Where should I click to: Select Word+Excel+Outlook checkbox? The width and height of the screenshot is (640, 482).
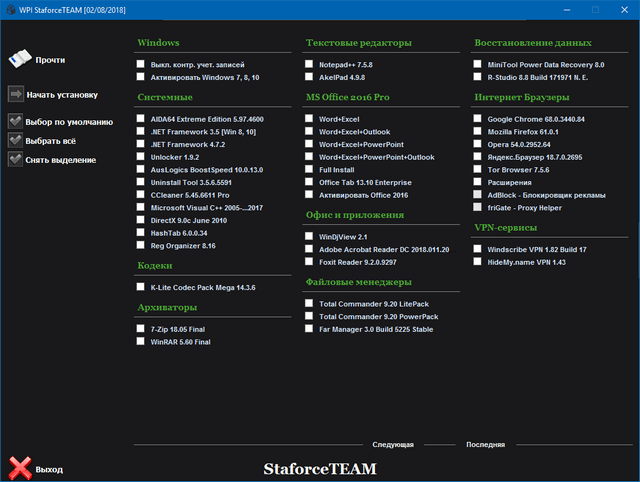tap(309, 131)
